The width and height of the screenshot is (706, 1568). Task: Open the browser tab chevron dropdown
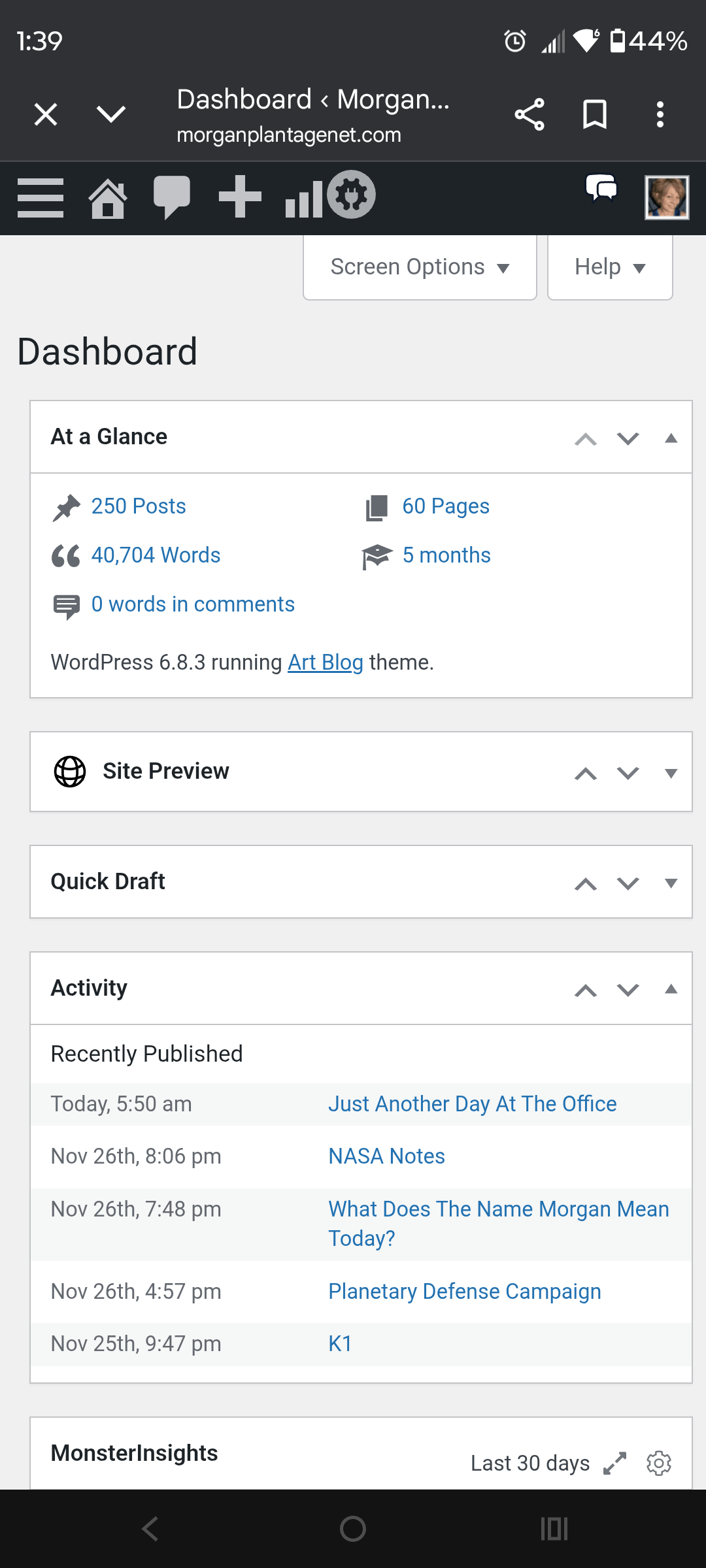coord(111,114)
